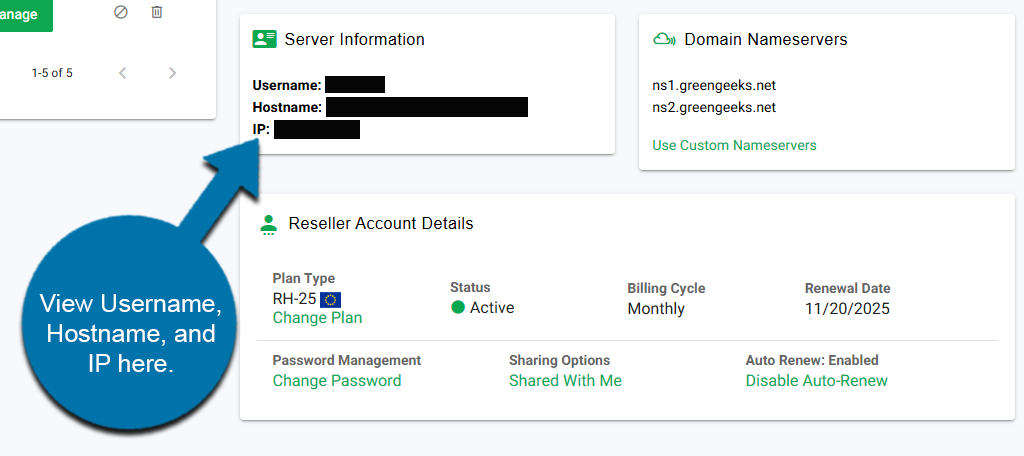
Task: Click the circle-slash suspend icon
Action: [x=121, y=12]
